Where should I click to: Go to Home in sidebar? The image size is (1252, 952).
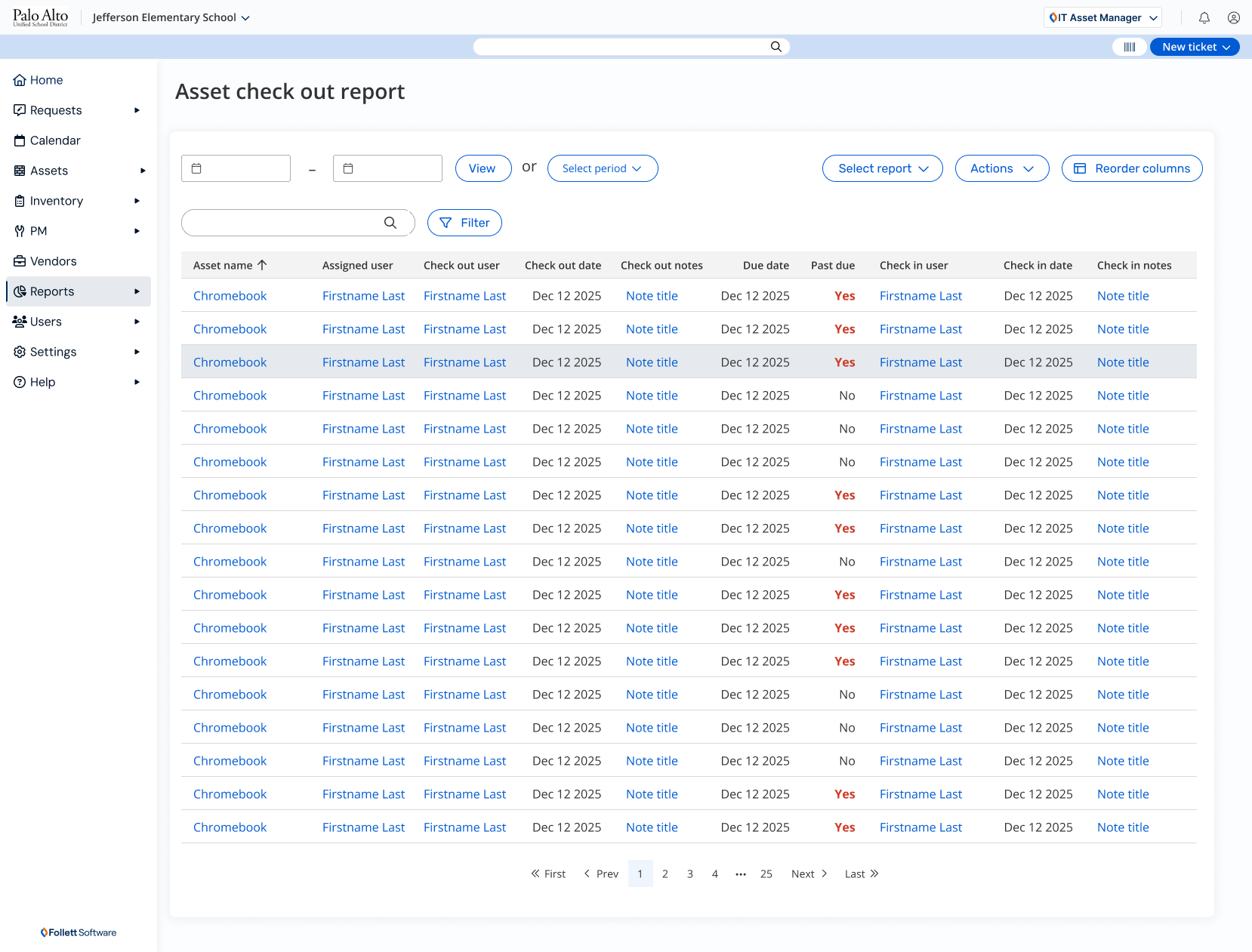point(46,80)
